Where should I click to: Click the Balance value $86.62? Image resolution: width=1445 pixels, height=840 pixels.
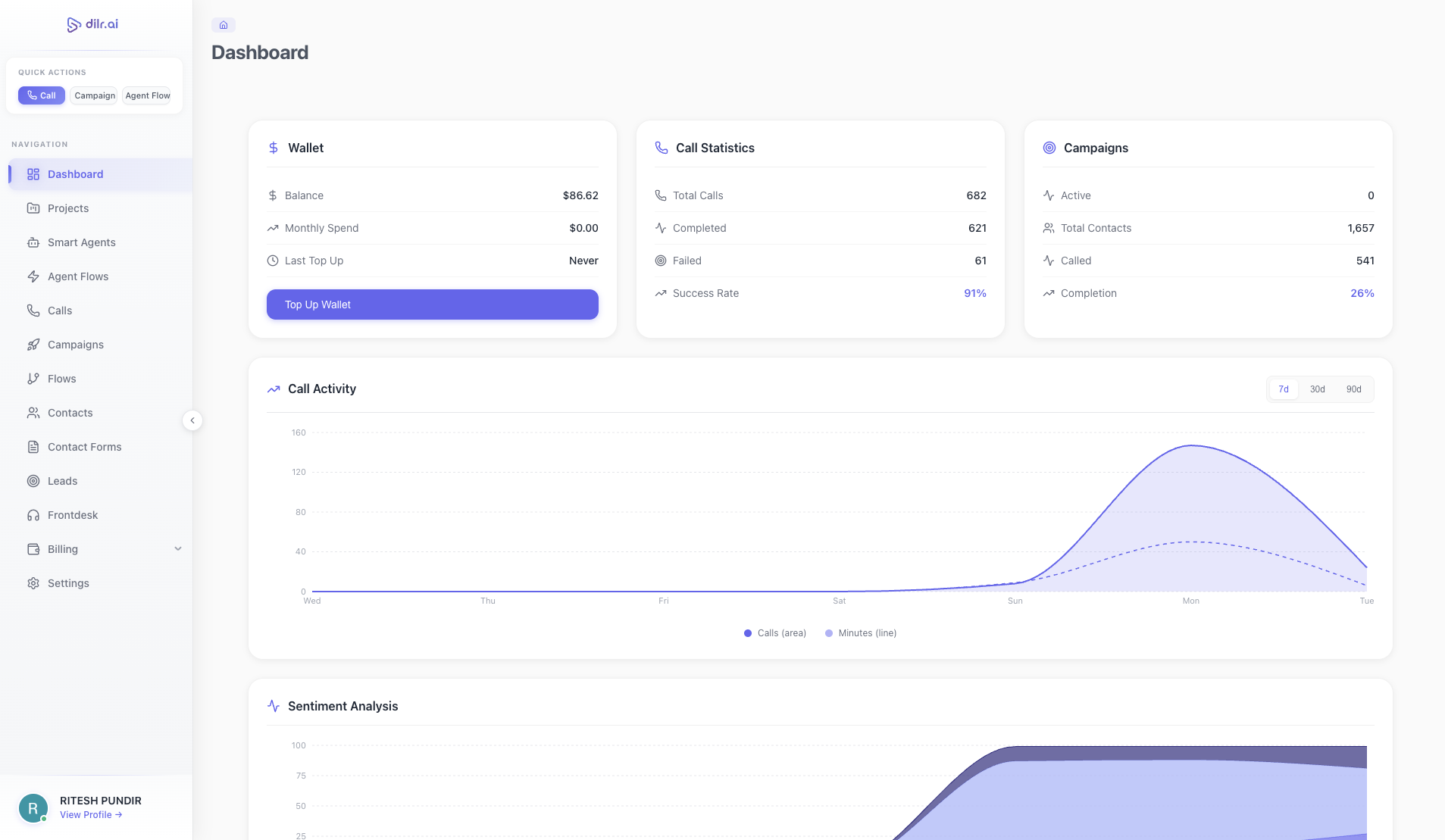click(x=580, y=195)
